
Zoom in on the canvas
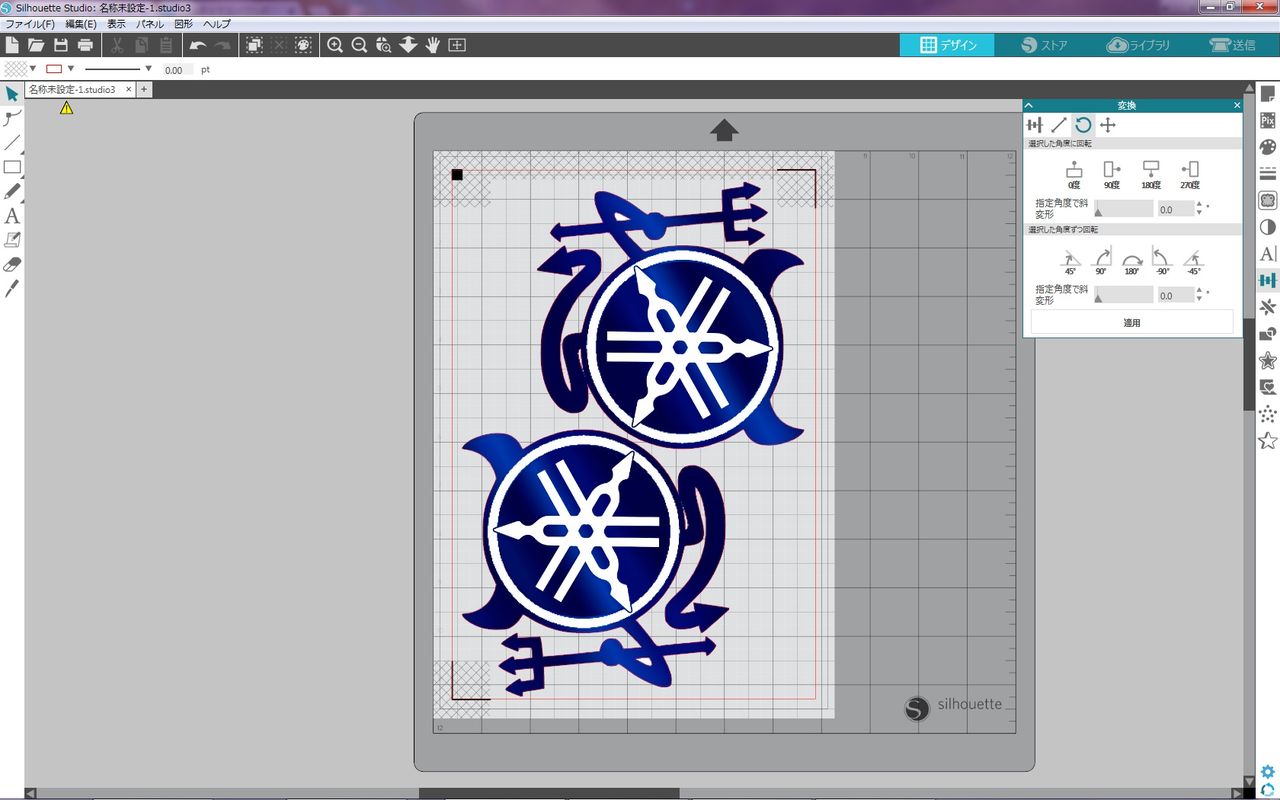(x=335, y=45)
